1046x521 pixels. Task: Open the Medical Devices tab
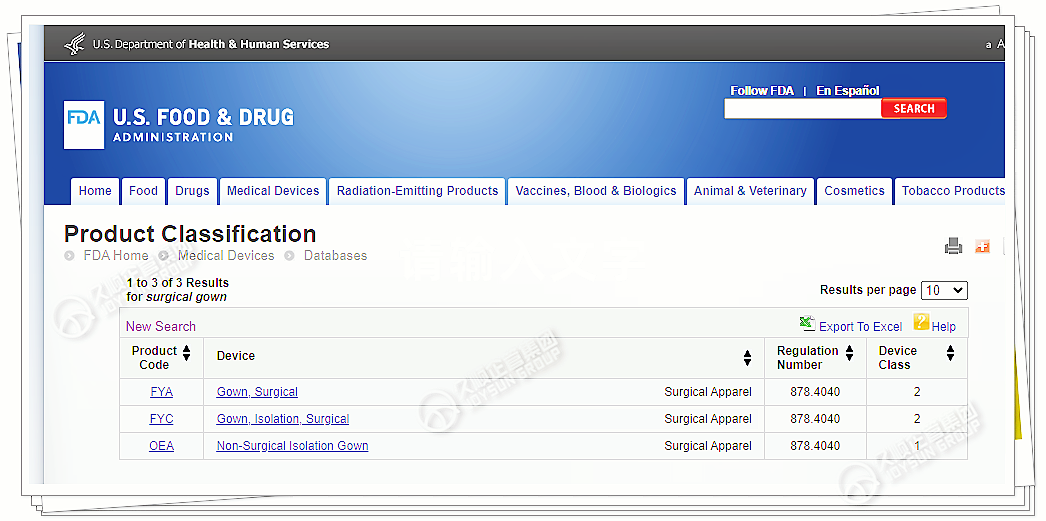tap(273, 191)
